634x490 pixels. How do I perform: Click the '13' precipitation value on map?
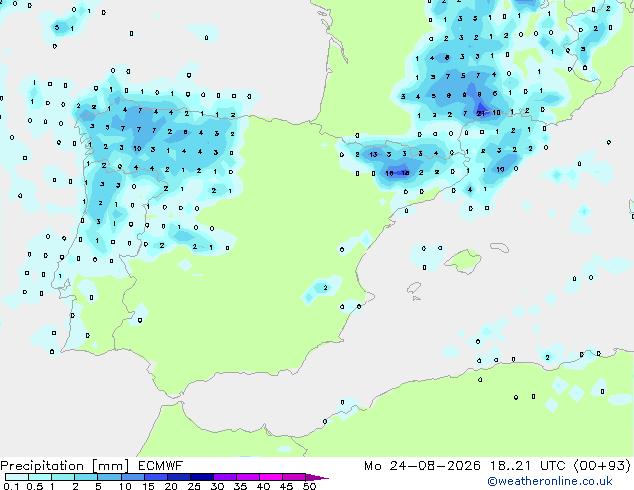pos(373,154)
